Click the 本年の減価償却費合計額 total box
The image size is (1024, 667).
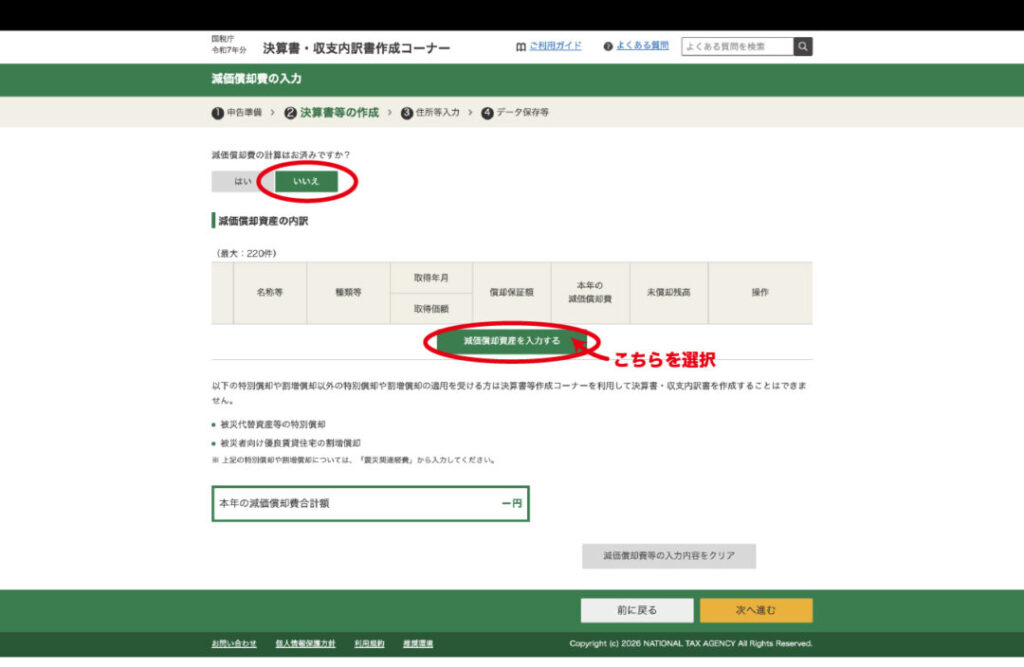[x=369, y=504]
